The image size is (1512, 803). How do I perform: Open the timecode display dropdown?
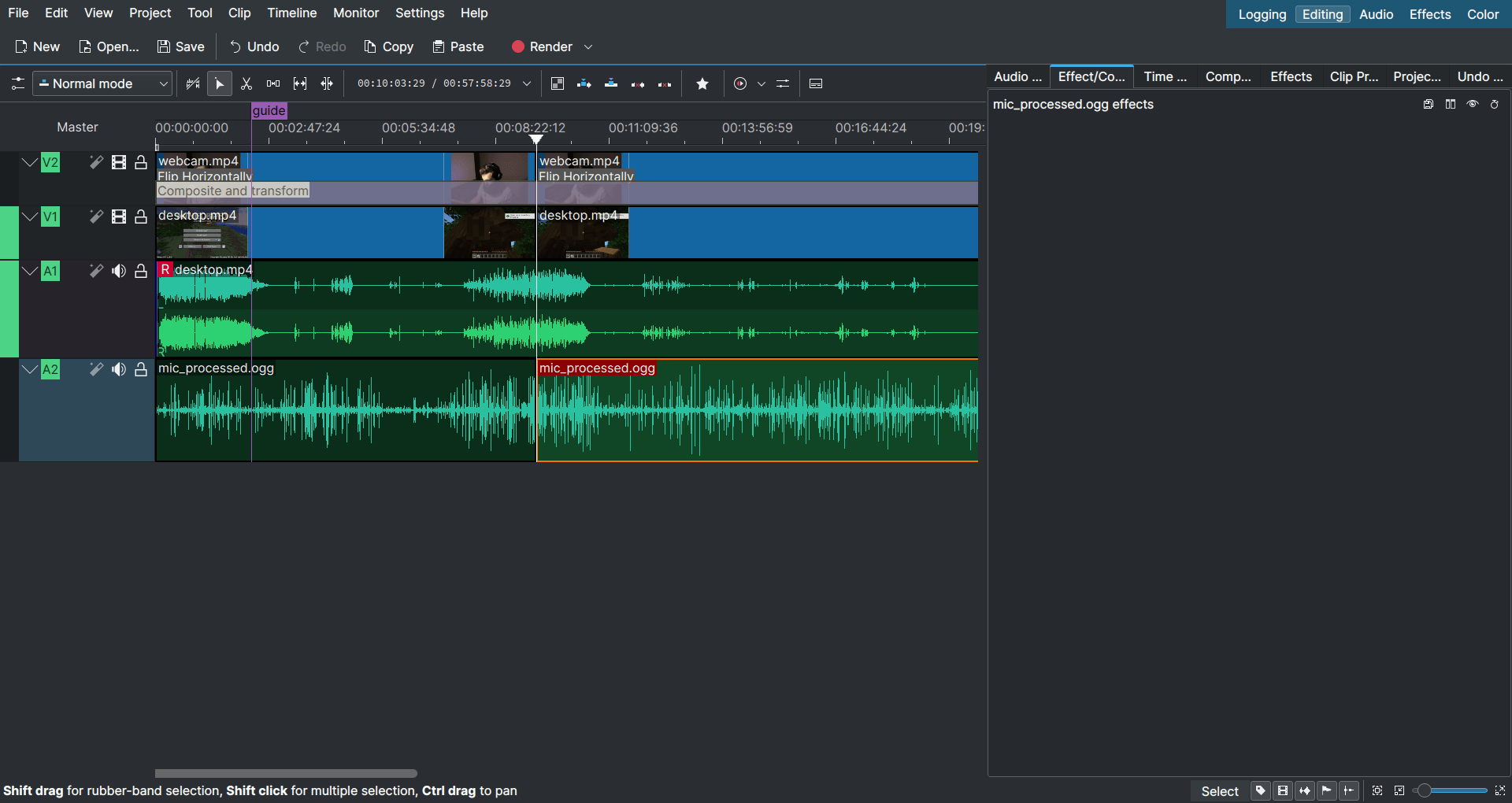point(526,83)
